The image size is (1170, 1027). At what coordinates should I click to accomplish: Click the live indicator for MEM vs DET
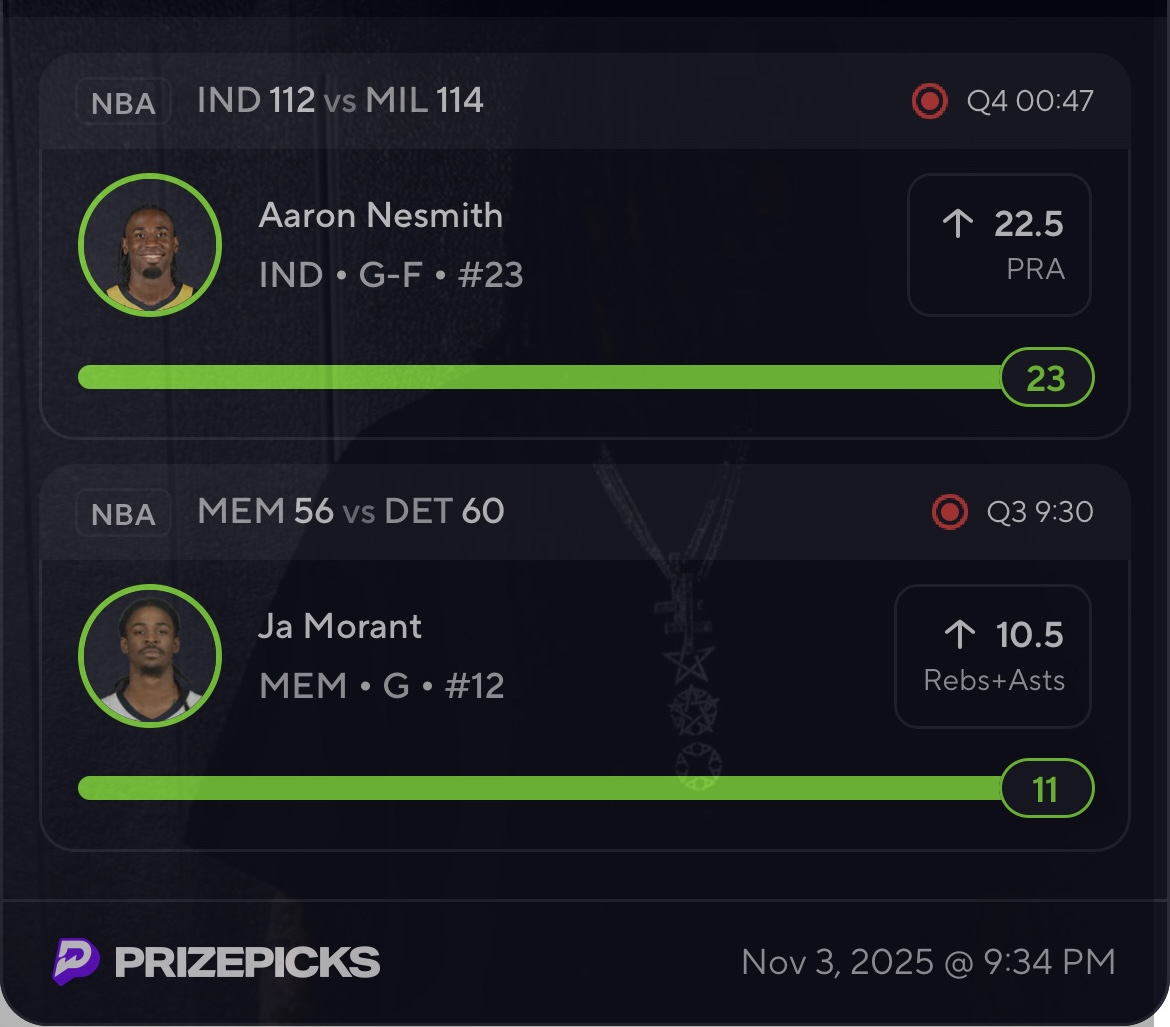[x=949, y=512]
